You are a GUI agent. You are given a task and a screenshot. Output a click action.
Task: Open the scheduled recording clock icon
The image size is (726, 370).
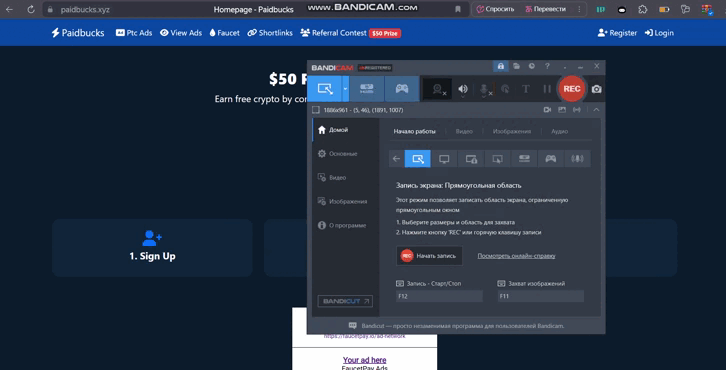tap(532, 66)
